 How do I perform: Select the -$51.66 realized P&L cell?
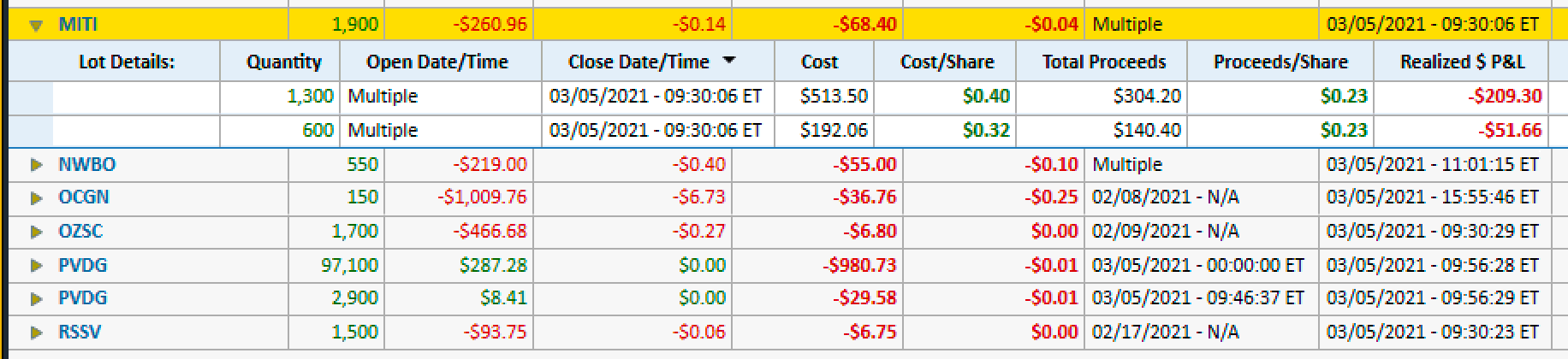1508,130
